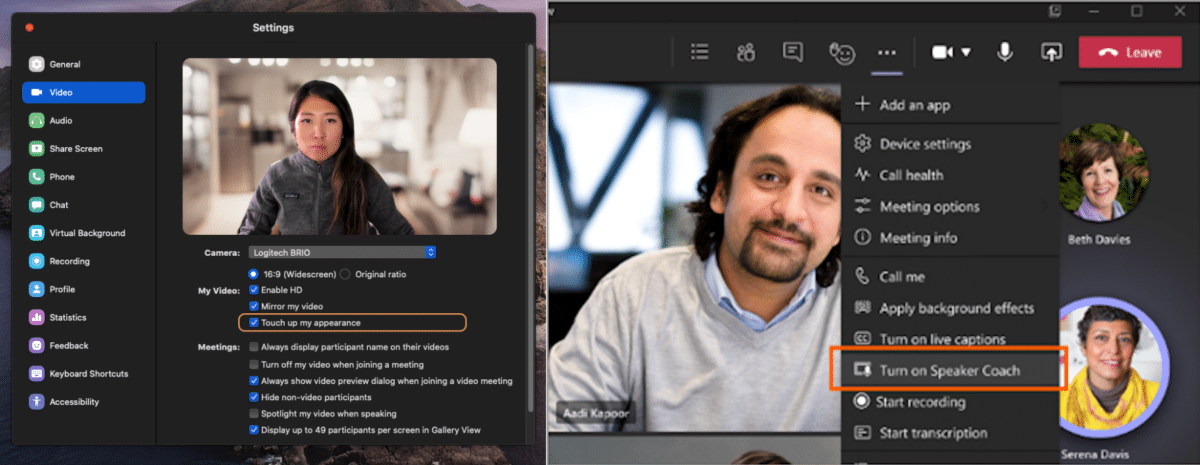Select the Video tab in Zoom Settings

point(84,92)
